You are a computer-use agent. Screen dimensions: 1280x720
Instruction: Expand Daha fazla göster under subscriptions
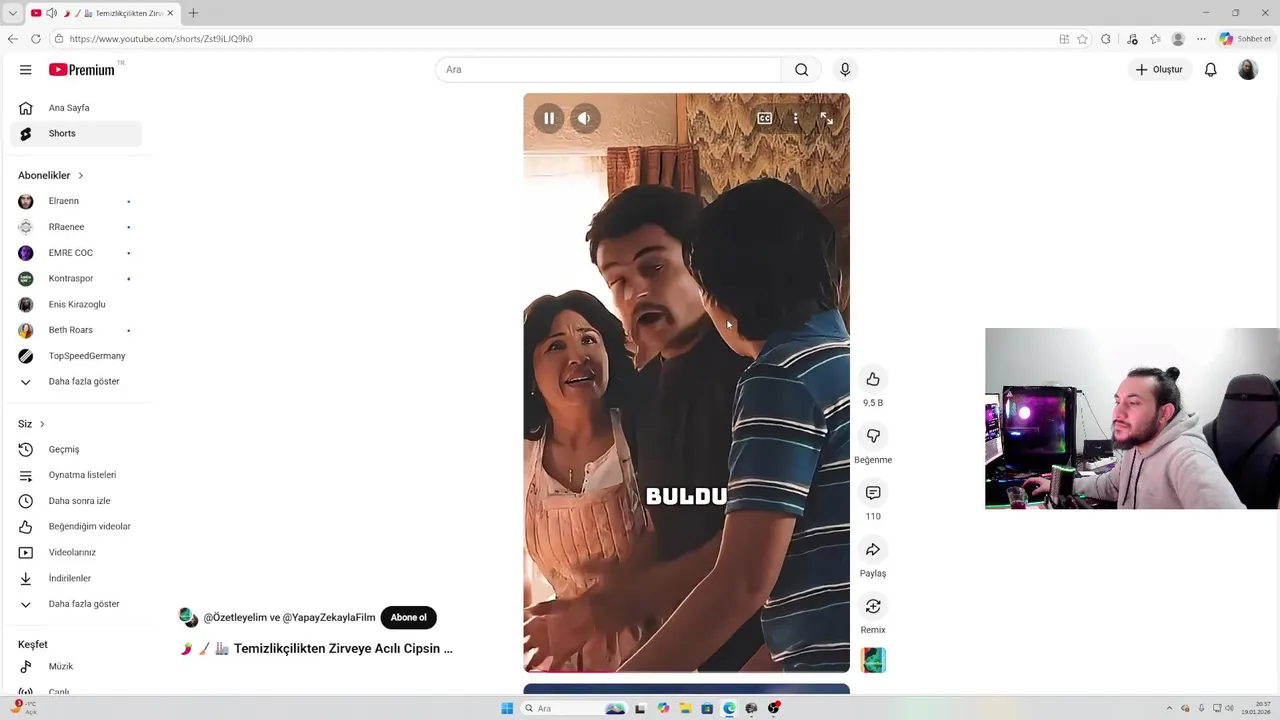pyautogui.click(x=76, y=381)
